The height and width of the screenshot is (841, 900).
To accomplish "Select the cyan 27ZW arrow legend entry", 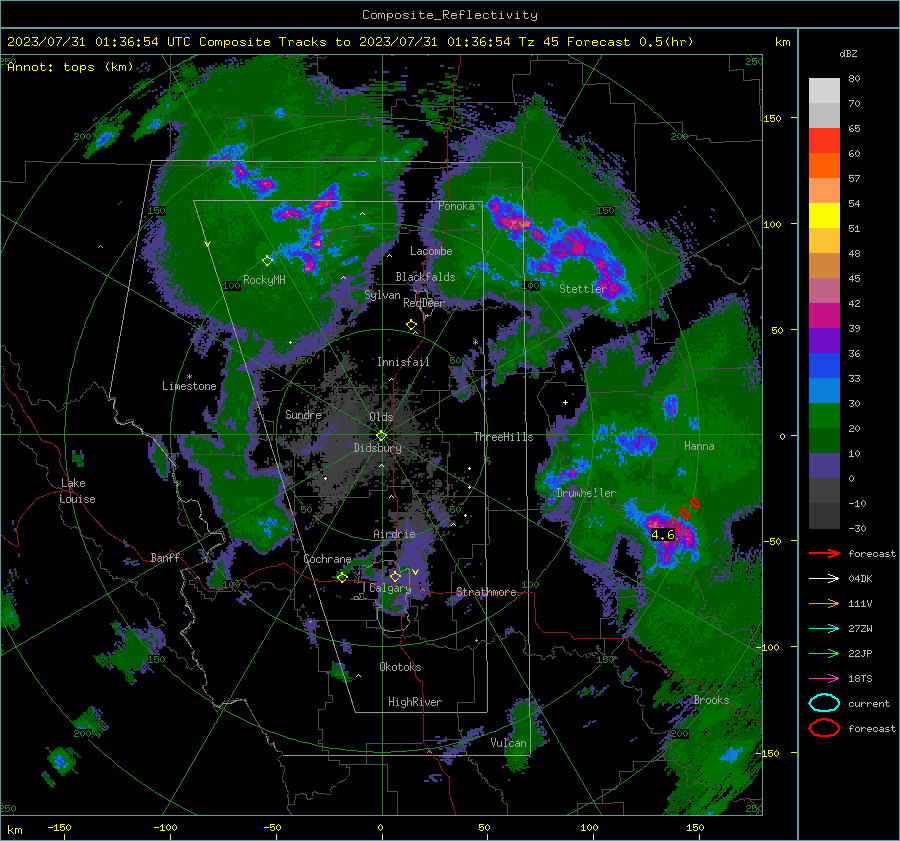I will [x=824, y=629].
